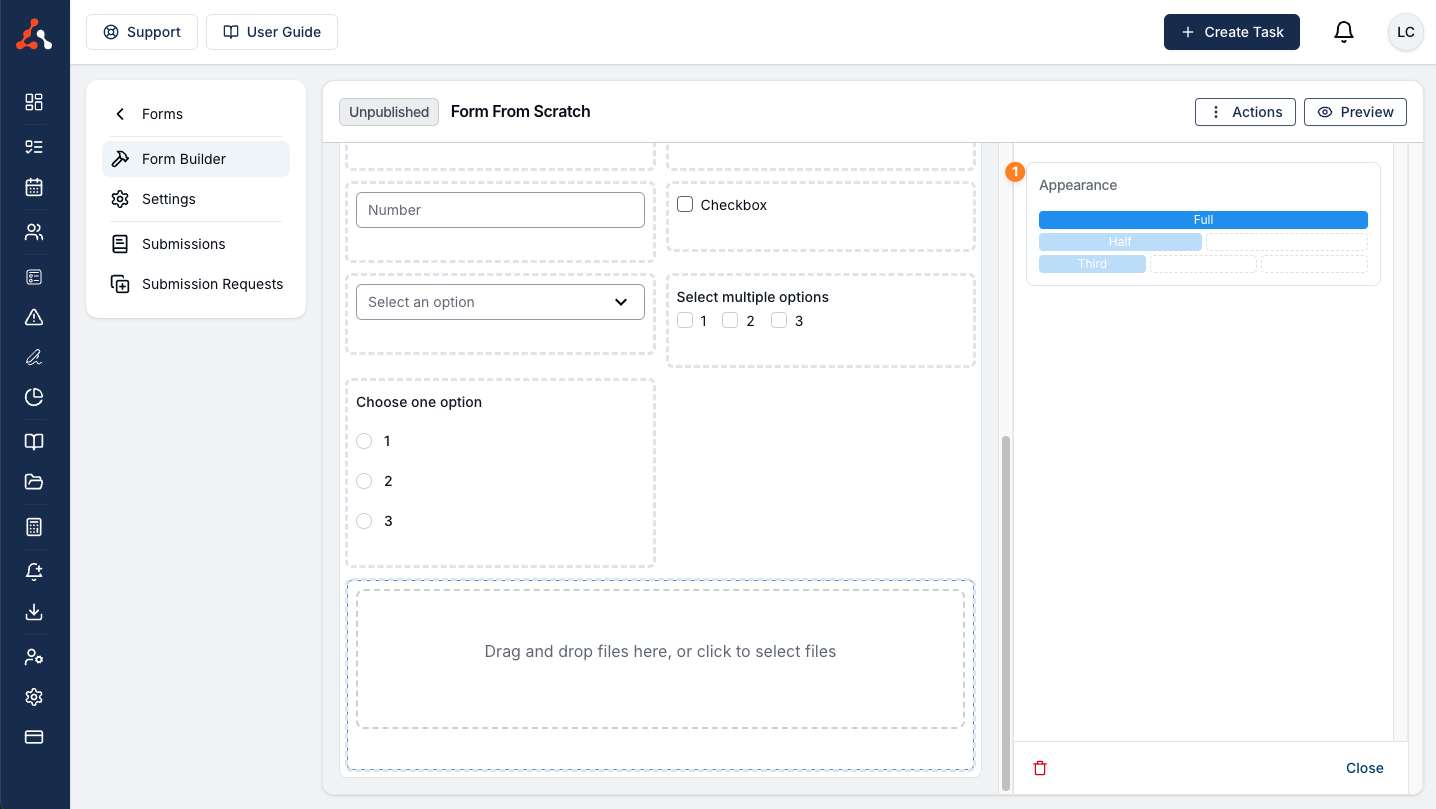The image size is (1436, 809).
Task: Click the Unpublished status badge
Action: tap(389, 112)
